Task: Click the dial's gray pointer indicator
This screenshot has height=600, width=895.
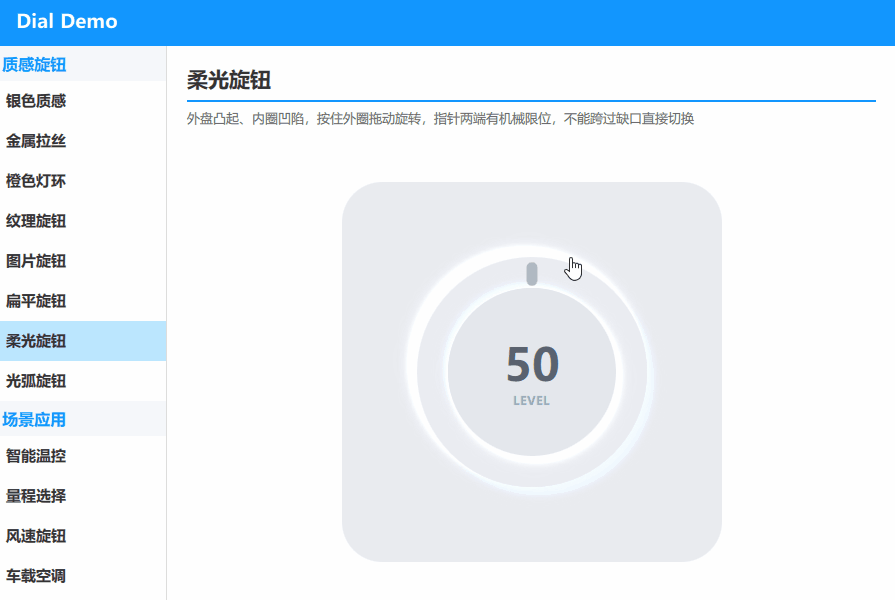Action: point(531,274)
